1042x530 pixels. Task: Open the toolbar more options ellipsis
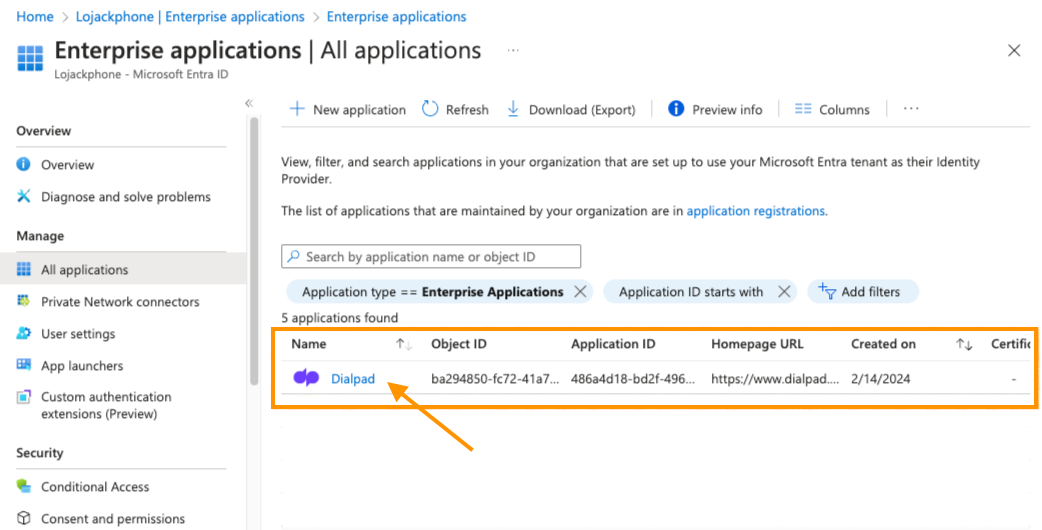coord(911,109)
